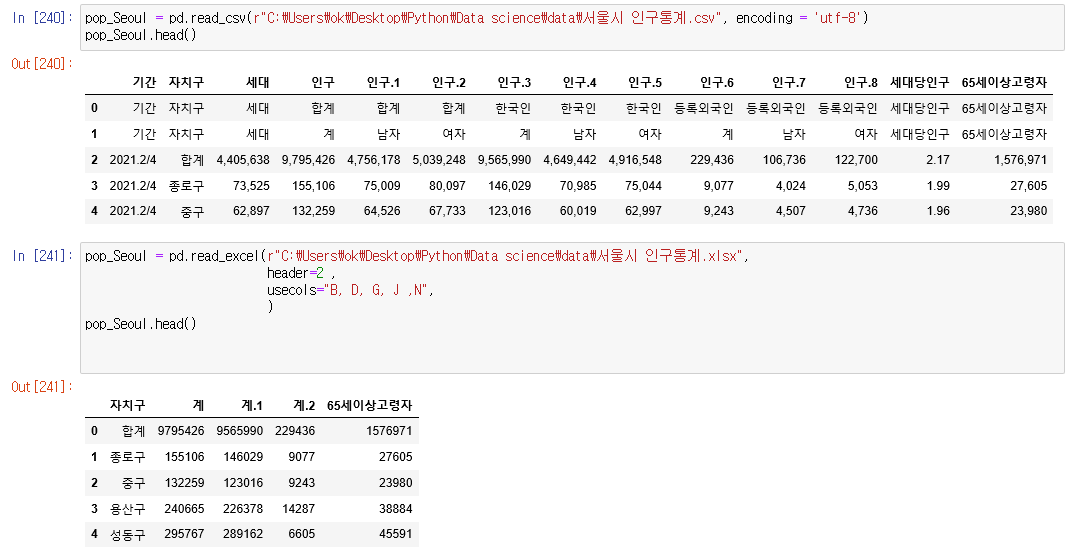This screenshot has width=1078, height=554.
Task: Click the 4,736 cell
Action: (x=862, y=211)
